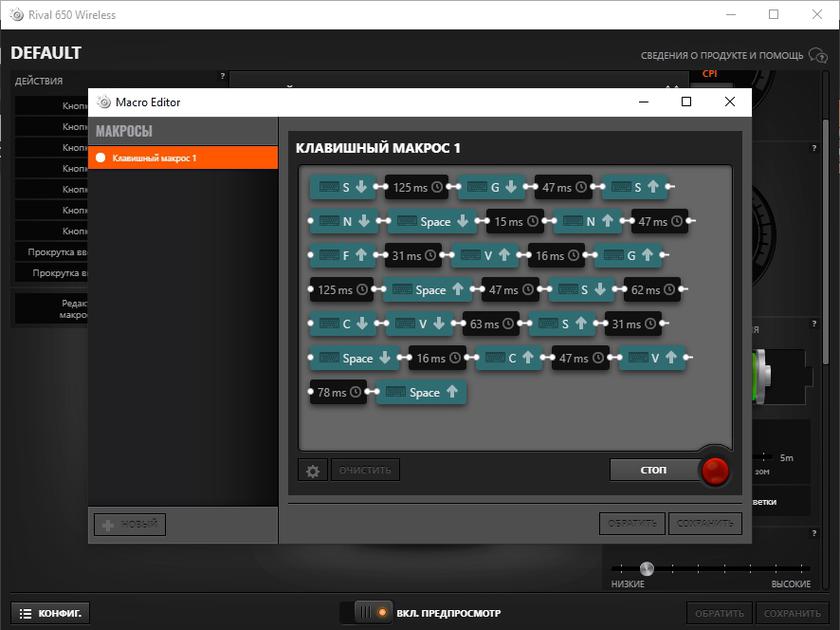Click the 'G' key down macro block

point(490,187)
